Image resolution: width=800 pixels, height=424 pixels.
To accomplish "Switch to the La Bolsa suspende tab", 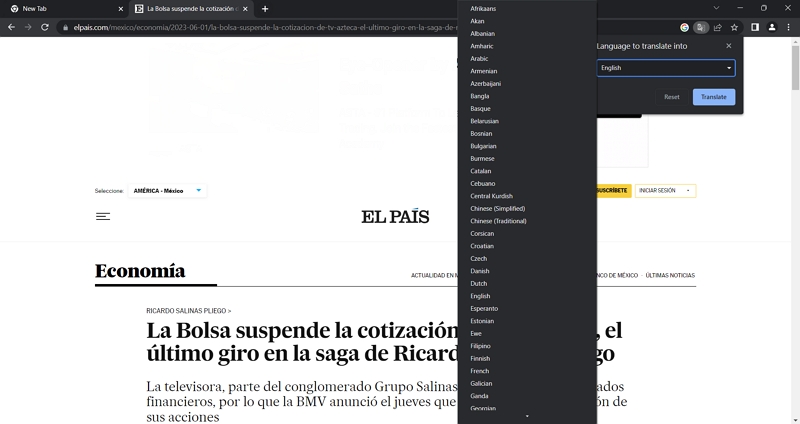I will click(x=191, y=9).
